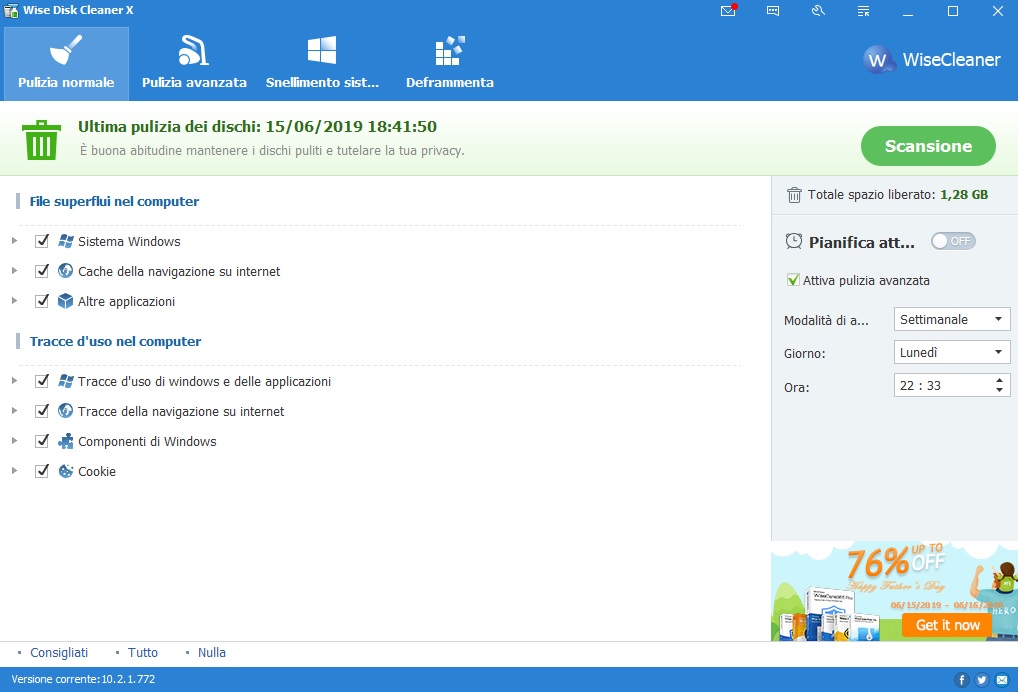Click the Ultima pulizia dei dischi date text
The width and height of the screenshot is (1018, 692).
click(x=258, y=127)
